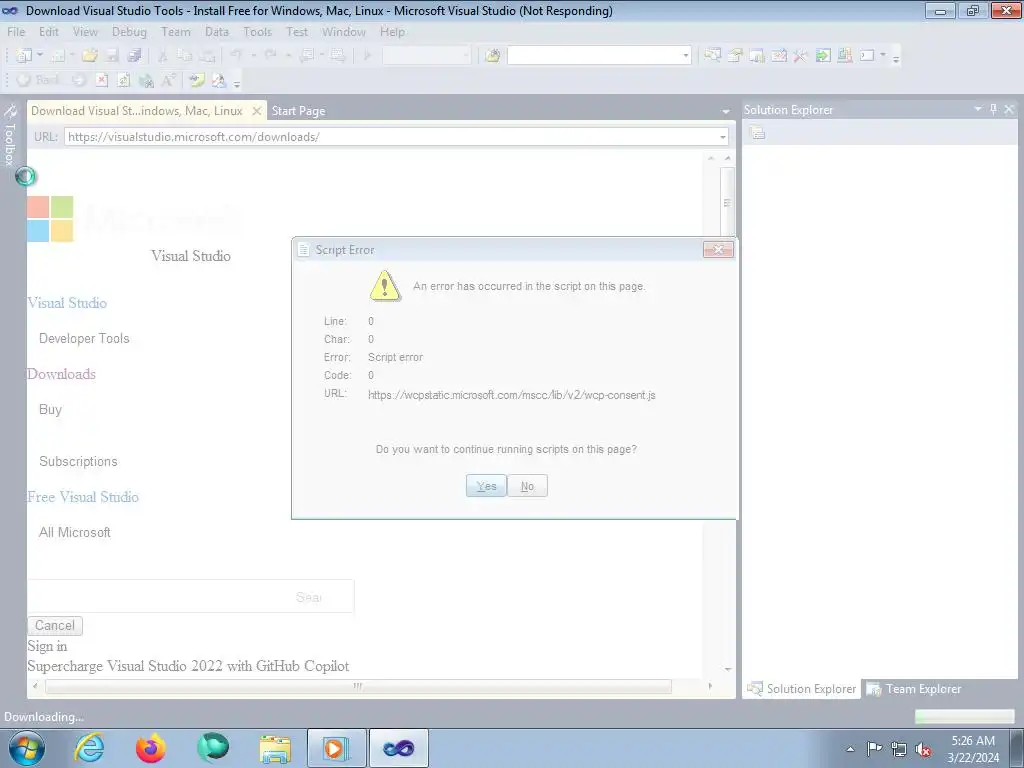1024x768 pixels.
Task: Open the New Project dropdown arrow
Action: [40, 56]
